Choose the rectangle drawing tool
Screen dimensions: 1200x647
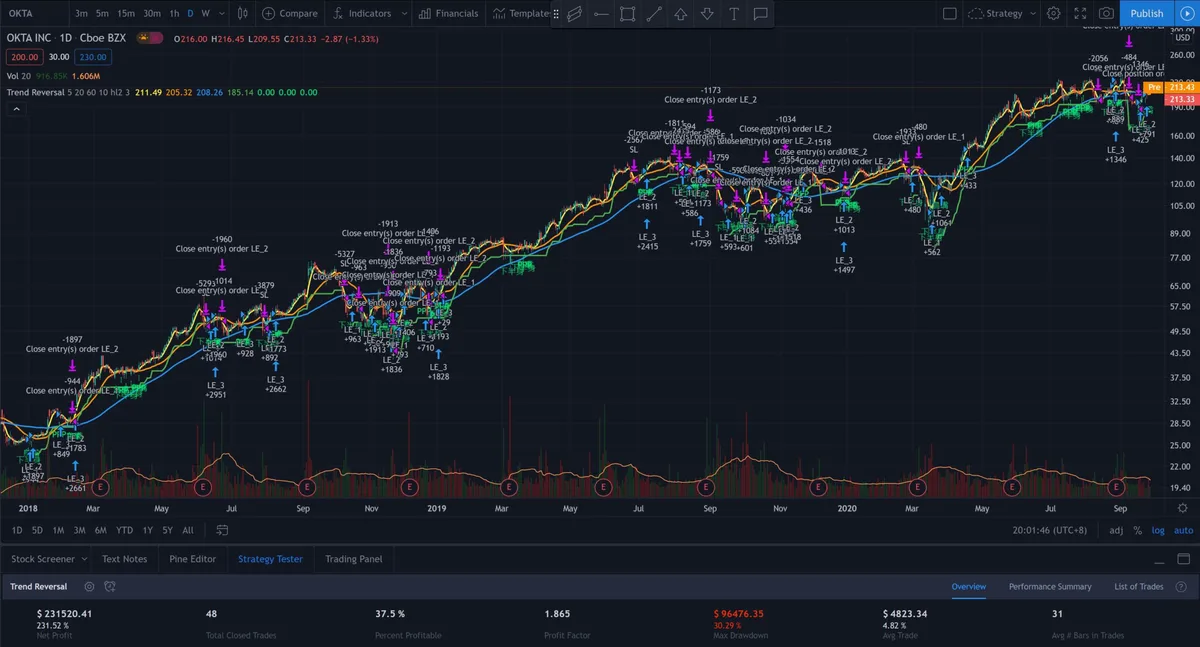pos(627,14)
